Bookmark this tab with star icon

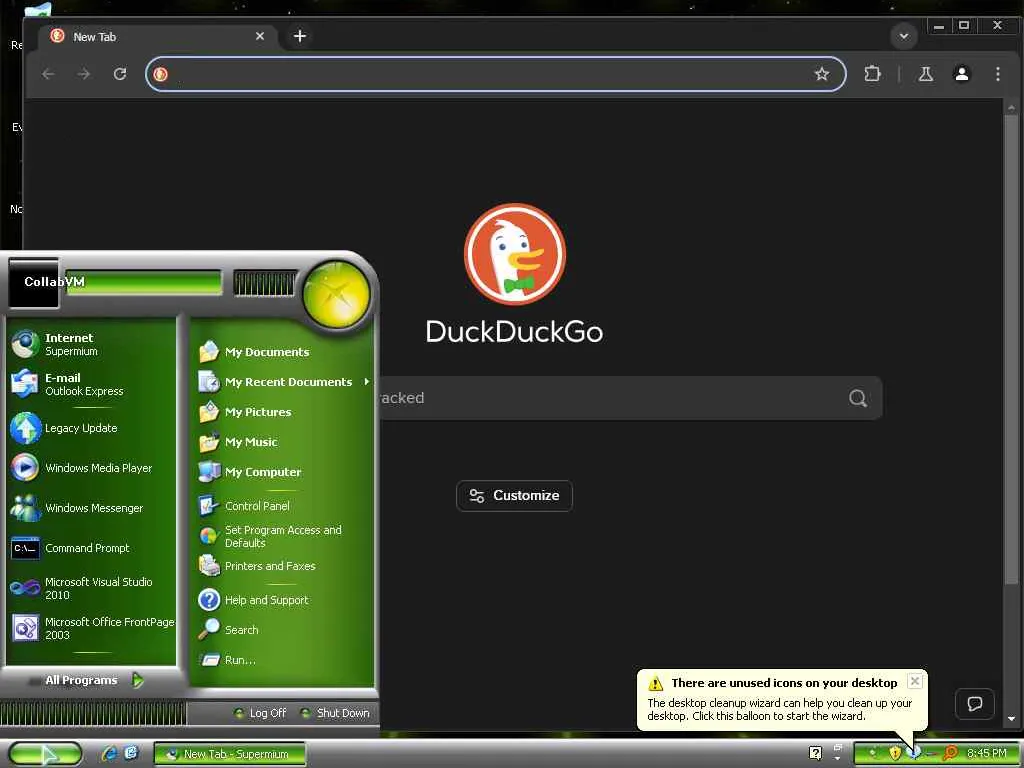pyautogui.click(x=822, y=74)
